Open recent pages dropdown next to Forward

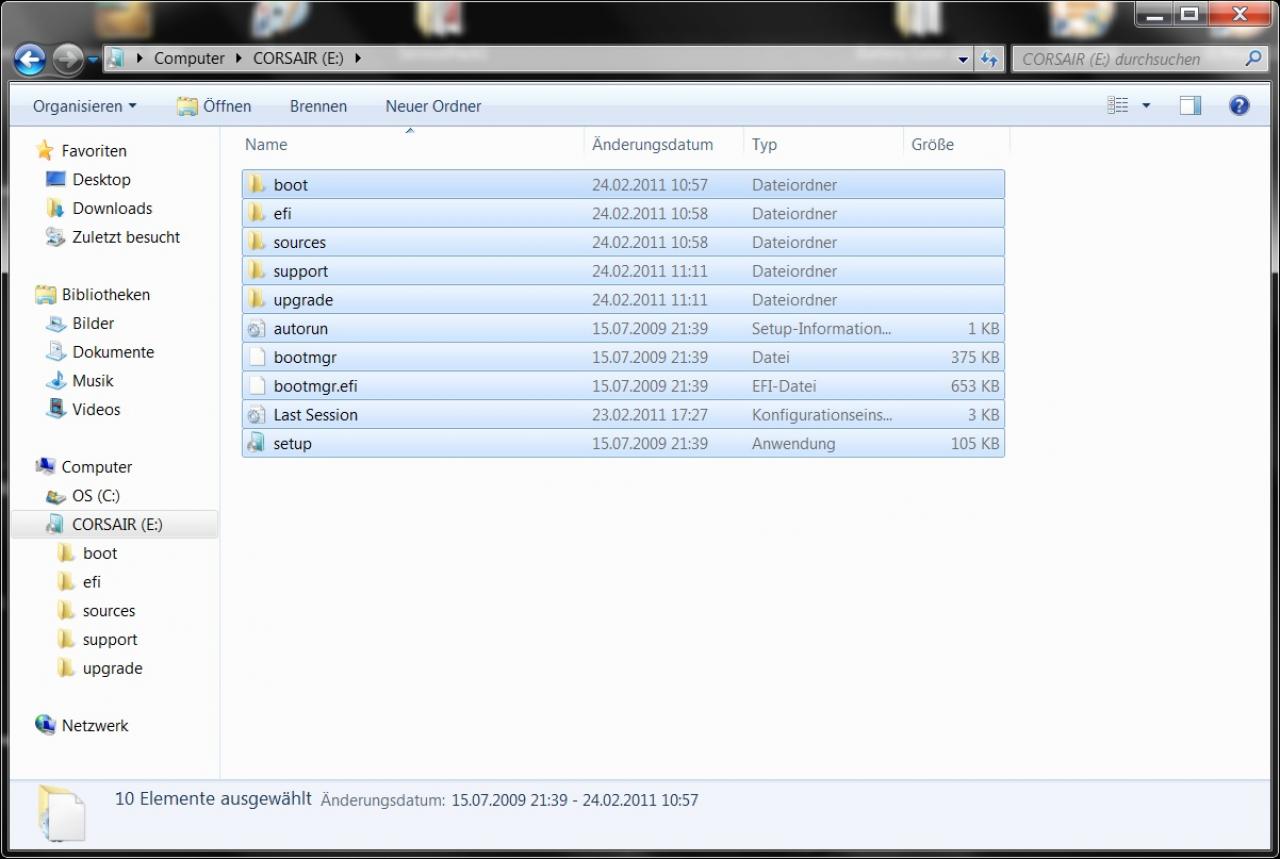(93, 60)
